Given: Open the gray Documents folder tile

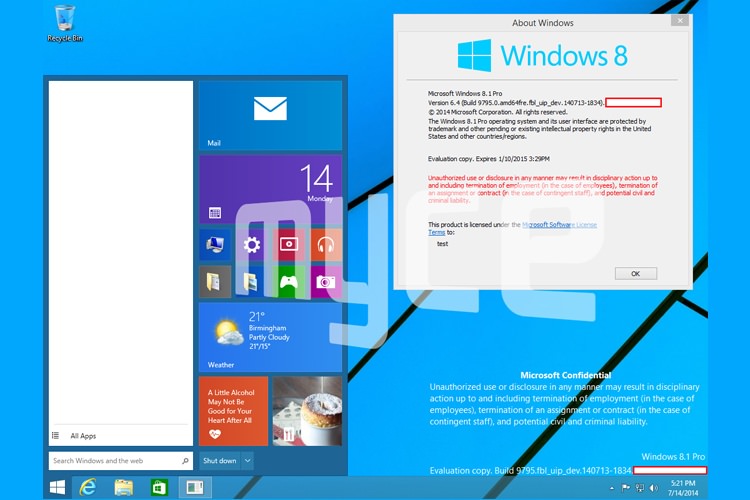Looking at the screenshot, I should 215,282.
